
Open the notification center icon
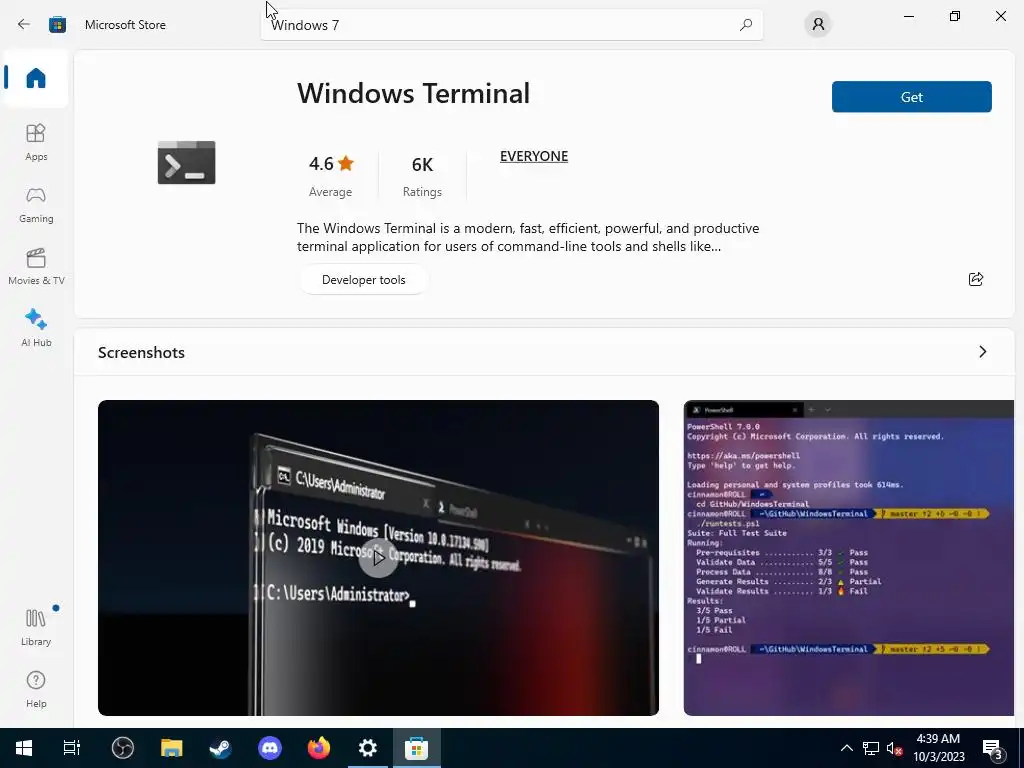click(x=993, y=748)
